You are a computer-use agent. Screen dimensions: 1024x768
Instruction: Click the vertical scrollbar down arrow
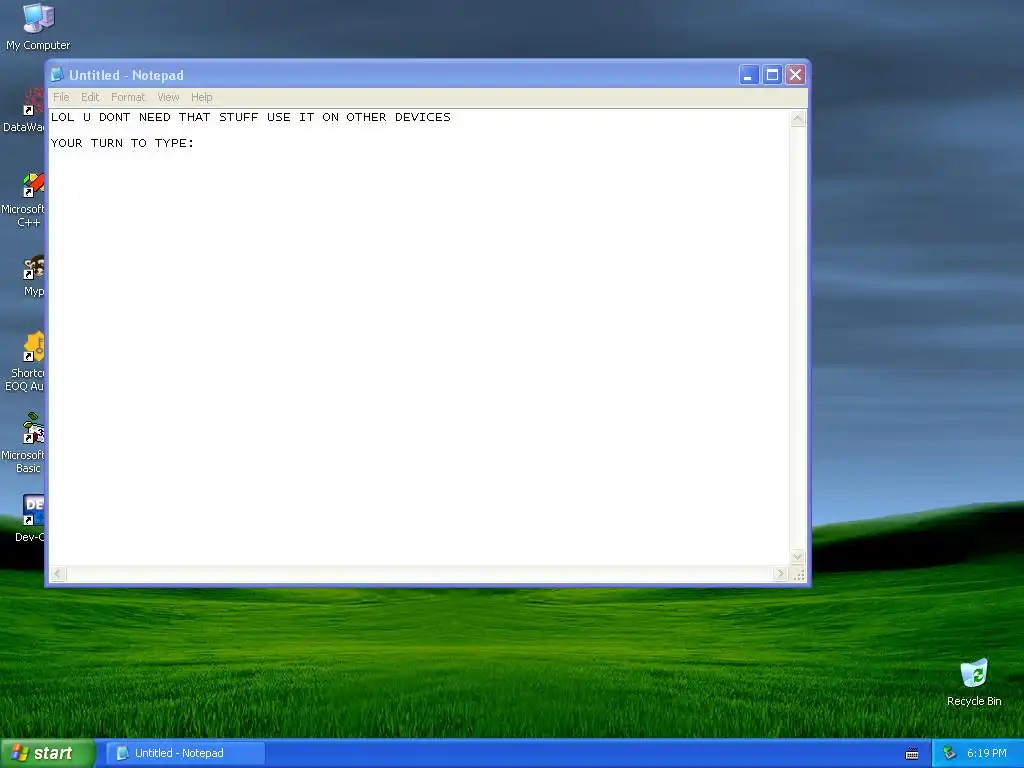pos(797,556)
